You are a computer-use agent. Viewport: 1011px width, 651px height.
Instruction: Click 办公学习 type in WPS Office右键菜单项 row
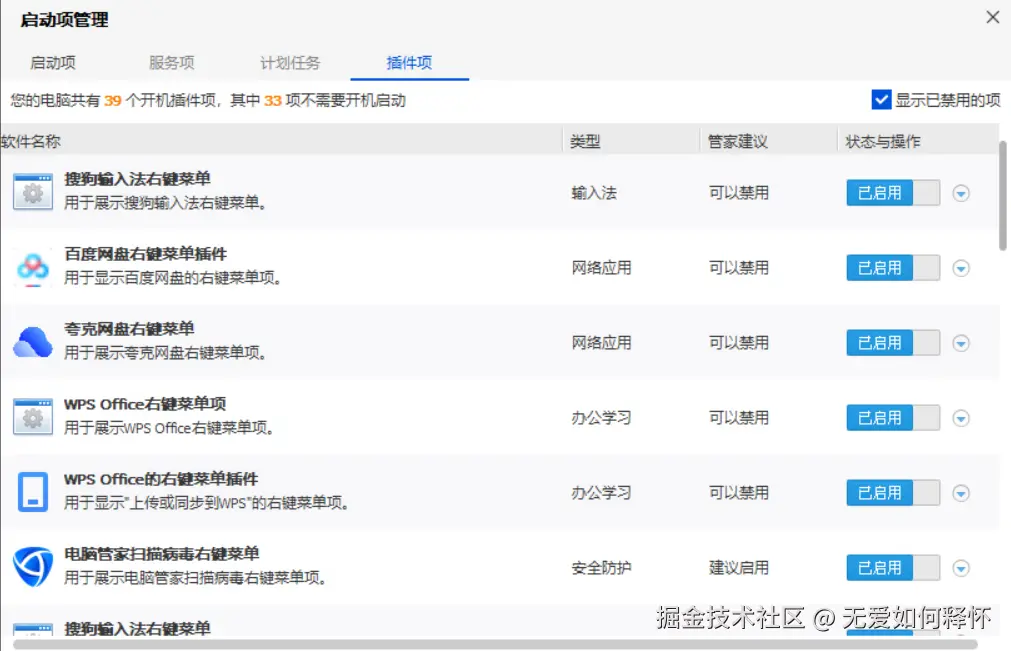[x=601, y=418]
